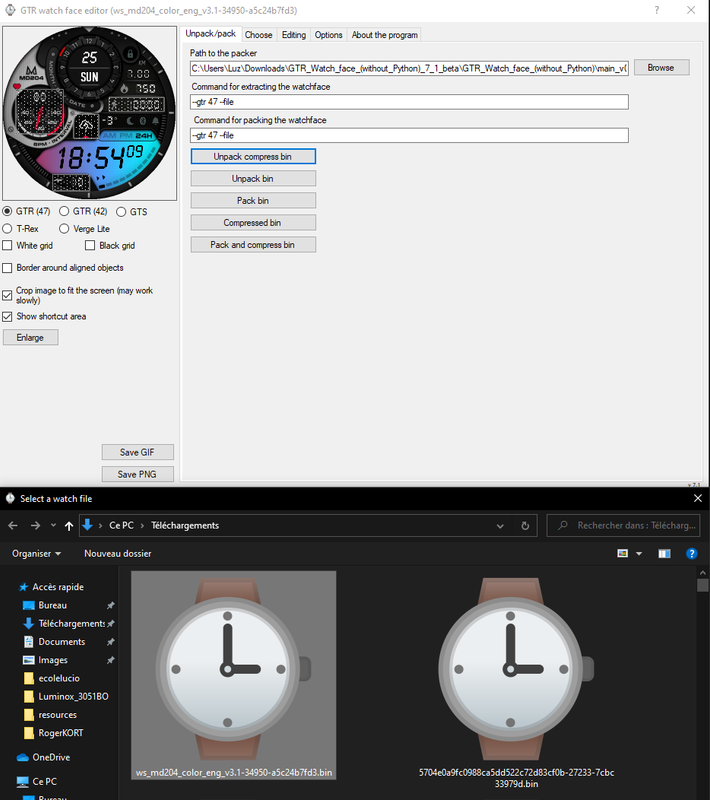Select the GTR (47) radio button

[x=7, y=211]
